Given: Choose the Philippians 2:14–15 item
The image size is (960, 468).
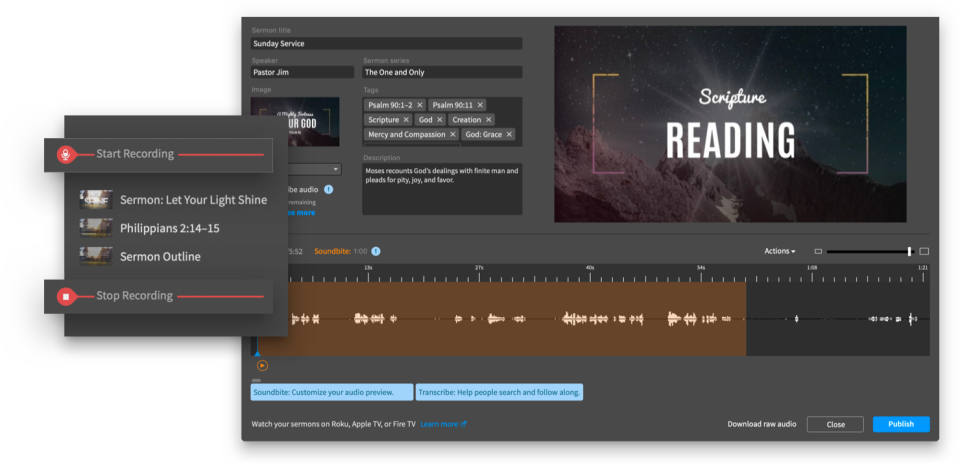Looking at the screenshot, I should [x=149, y=228].
